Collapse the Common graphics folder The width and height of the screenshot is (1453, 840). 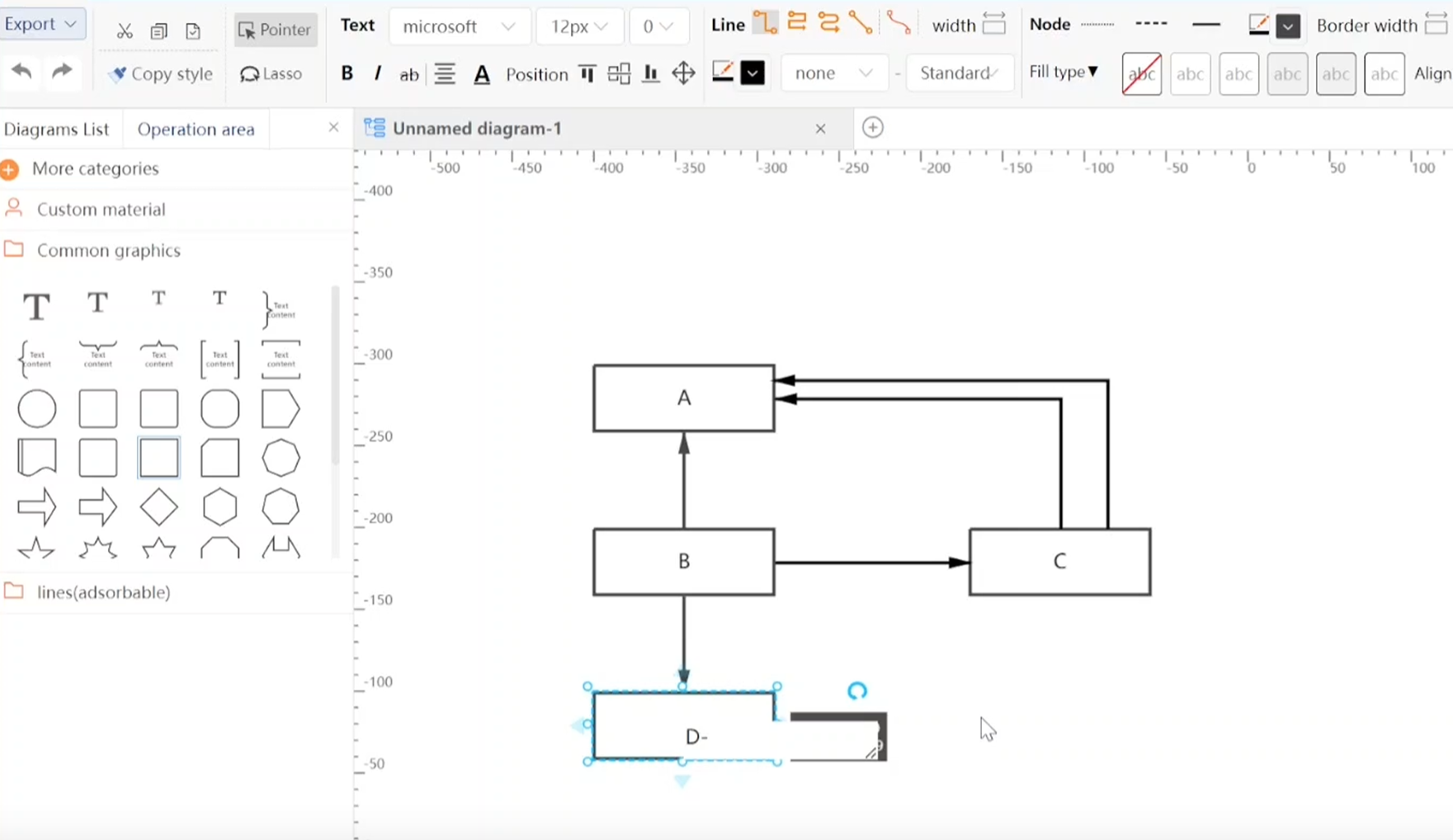(x=108, y=250)
